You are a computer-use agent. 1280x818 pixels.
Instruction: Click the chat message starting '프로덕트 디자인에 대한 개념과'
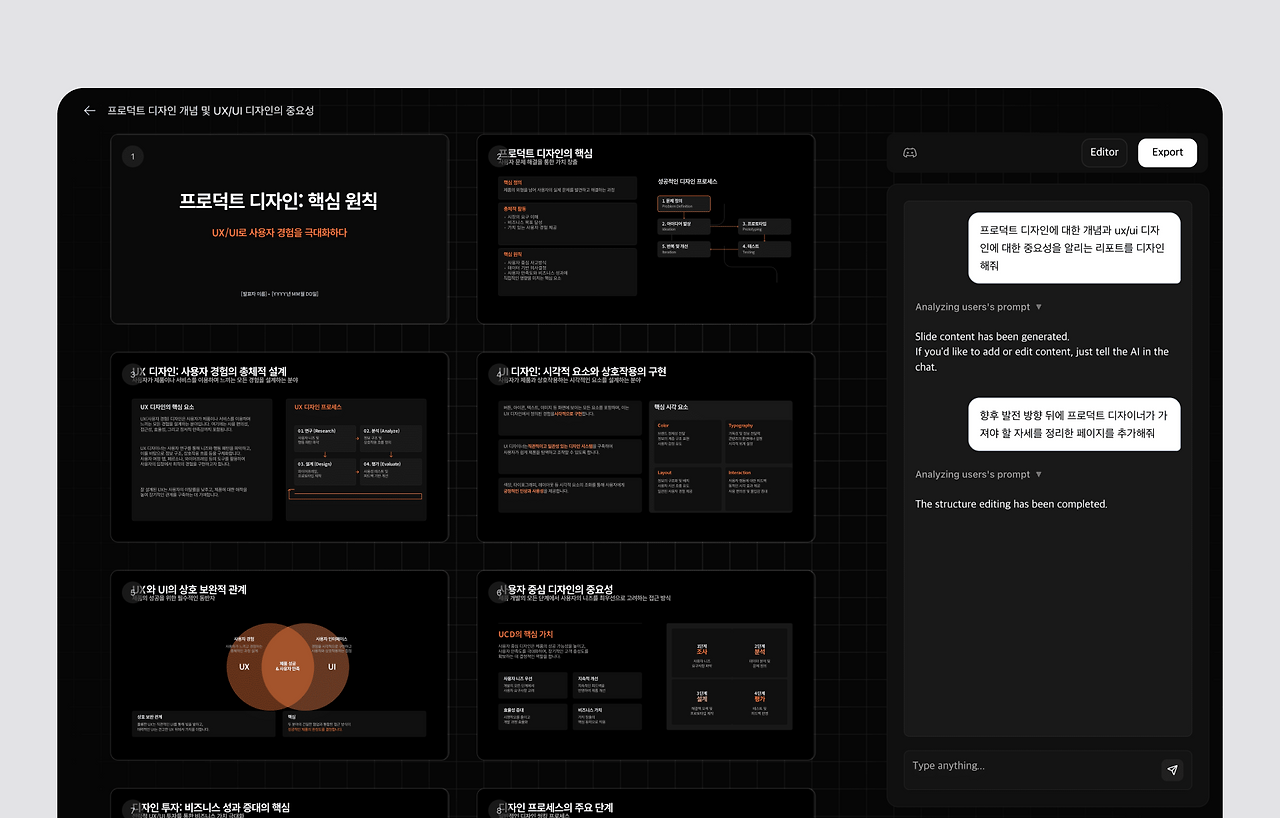coord(1074,248)
